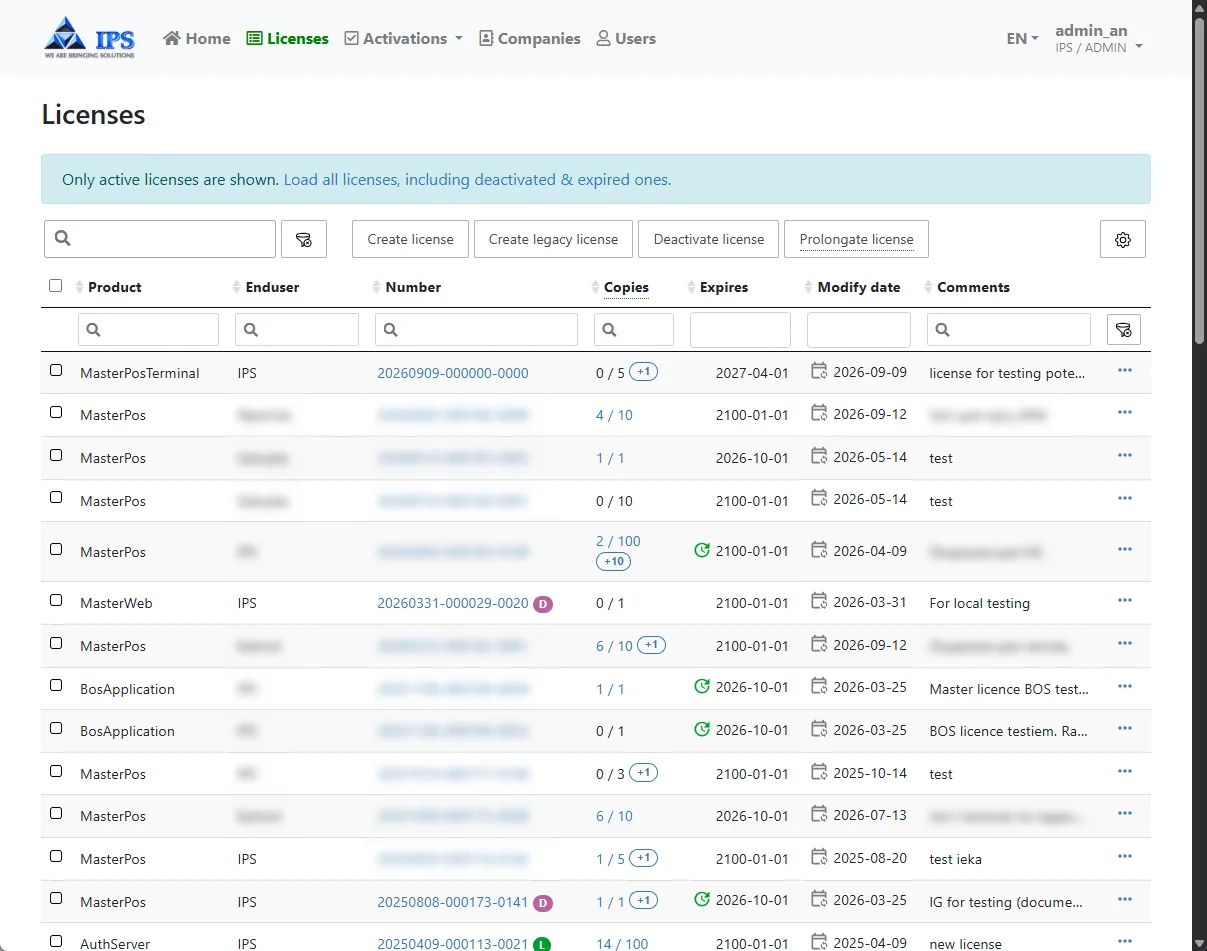1207x951 pixels.
Task: Click the Prolongate license button
Action: (x=856, y=240)
